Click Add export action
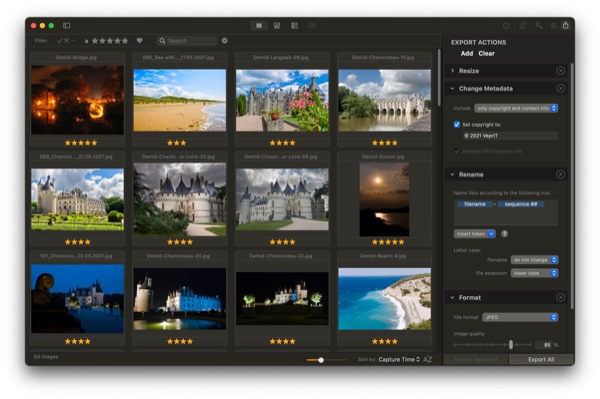 pos(466,54)
